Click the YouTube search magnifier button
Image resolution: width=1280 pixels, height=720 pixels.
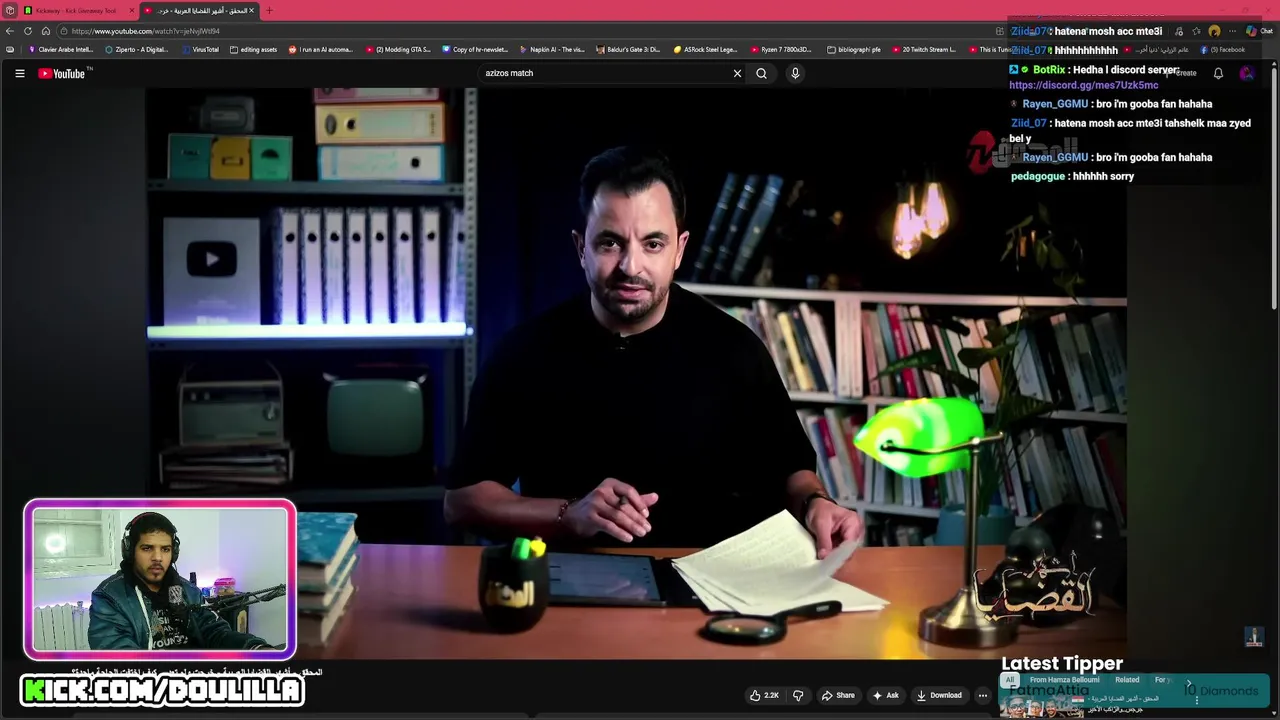point(761,73)
